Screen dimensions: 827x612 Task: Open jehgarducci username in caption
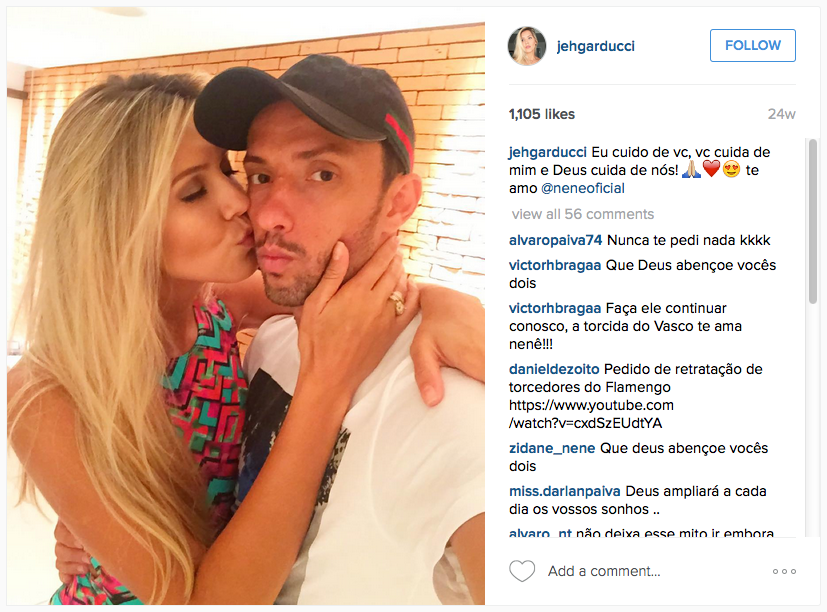tap(547, 152)
